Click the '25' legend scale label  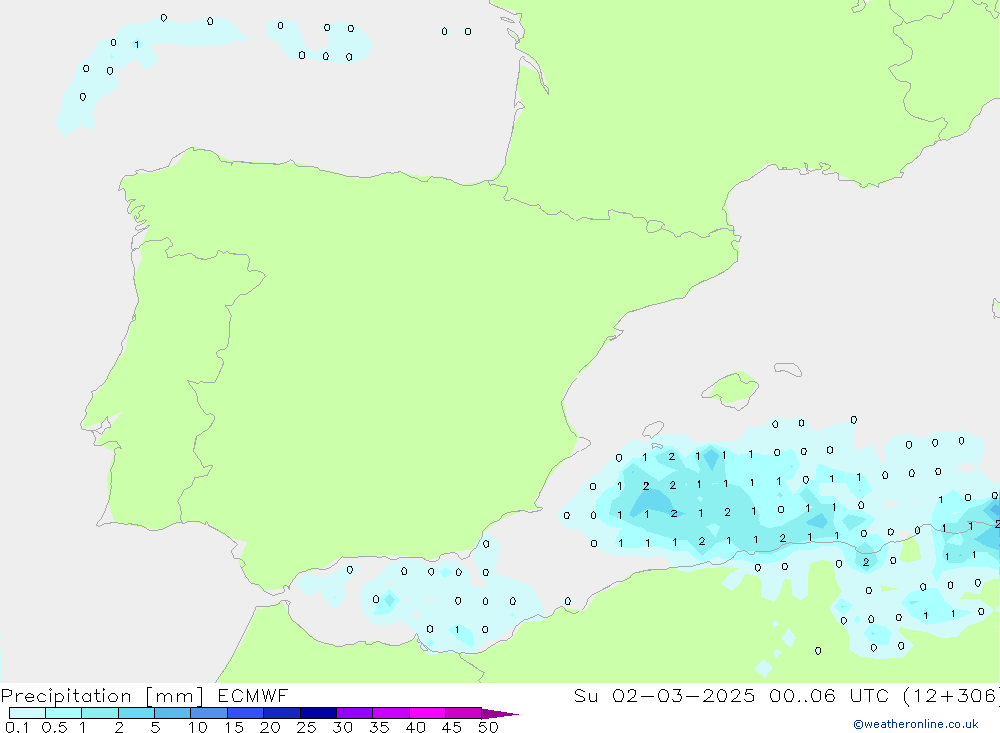coord(307,727)
